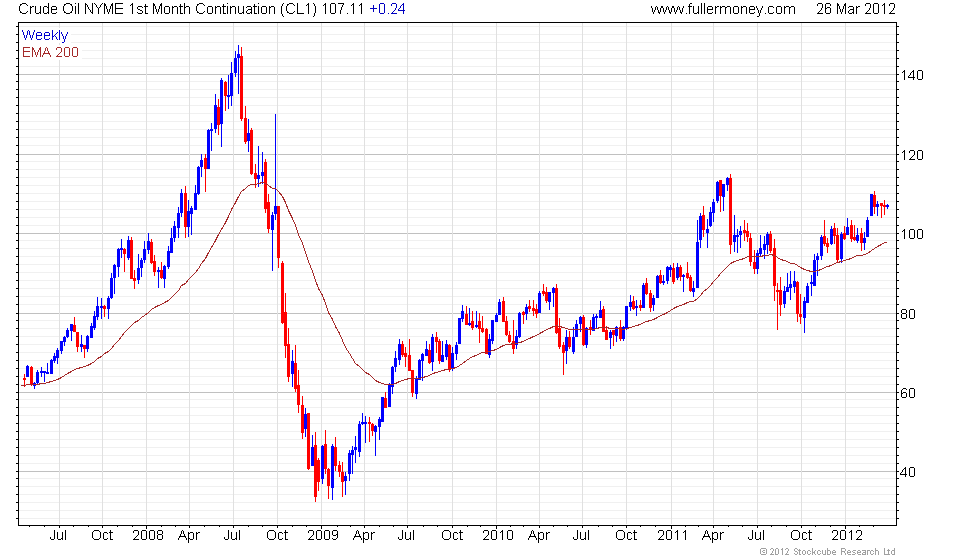Click the 2012 year marker on time axis
Image resolution: width=980 pixels, height=560 pixels.
pyautogui.click(x=847, y=536)
